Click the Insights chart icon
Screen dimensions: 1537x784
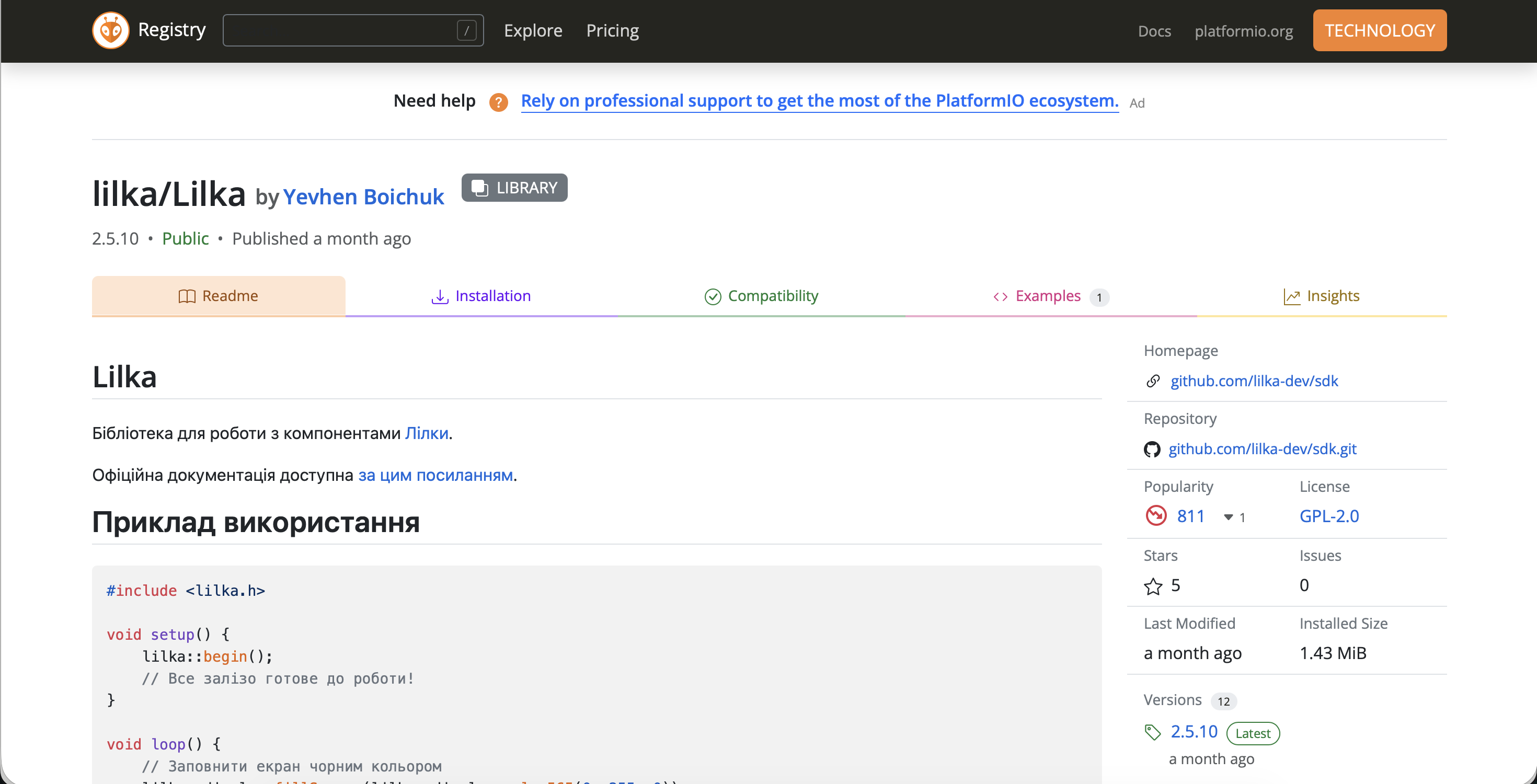(x=1292, y=296)
